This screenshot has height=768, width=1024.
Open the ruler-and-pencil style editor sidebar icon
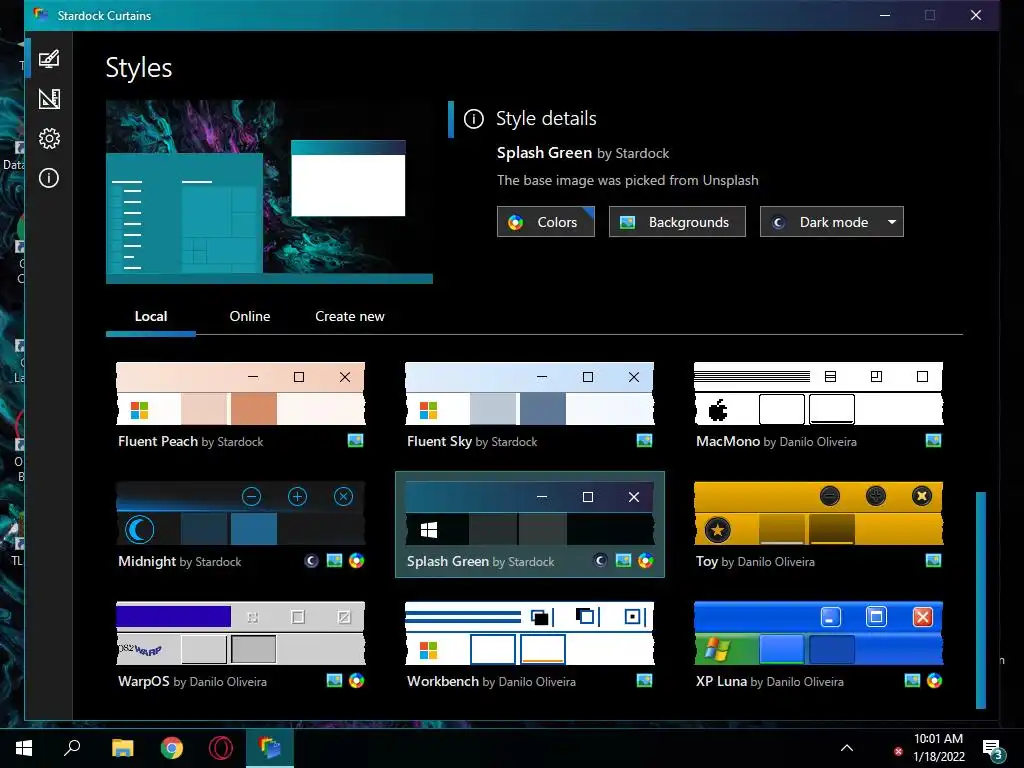[x=49, y=99]
